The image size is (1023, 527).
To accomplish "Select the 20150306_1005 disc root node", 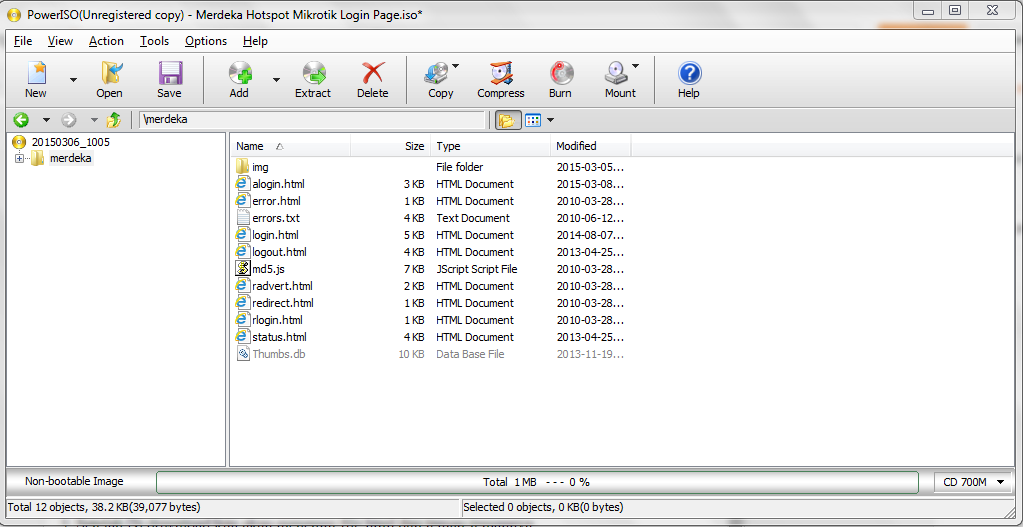I will pyautogui.click(x=70, y=142).
